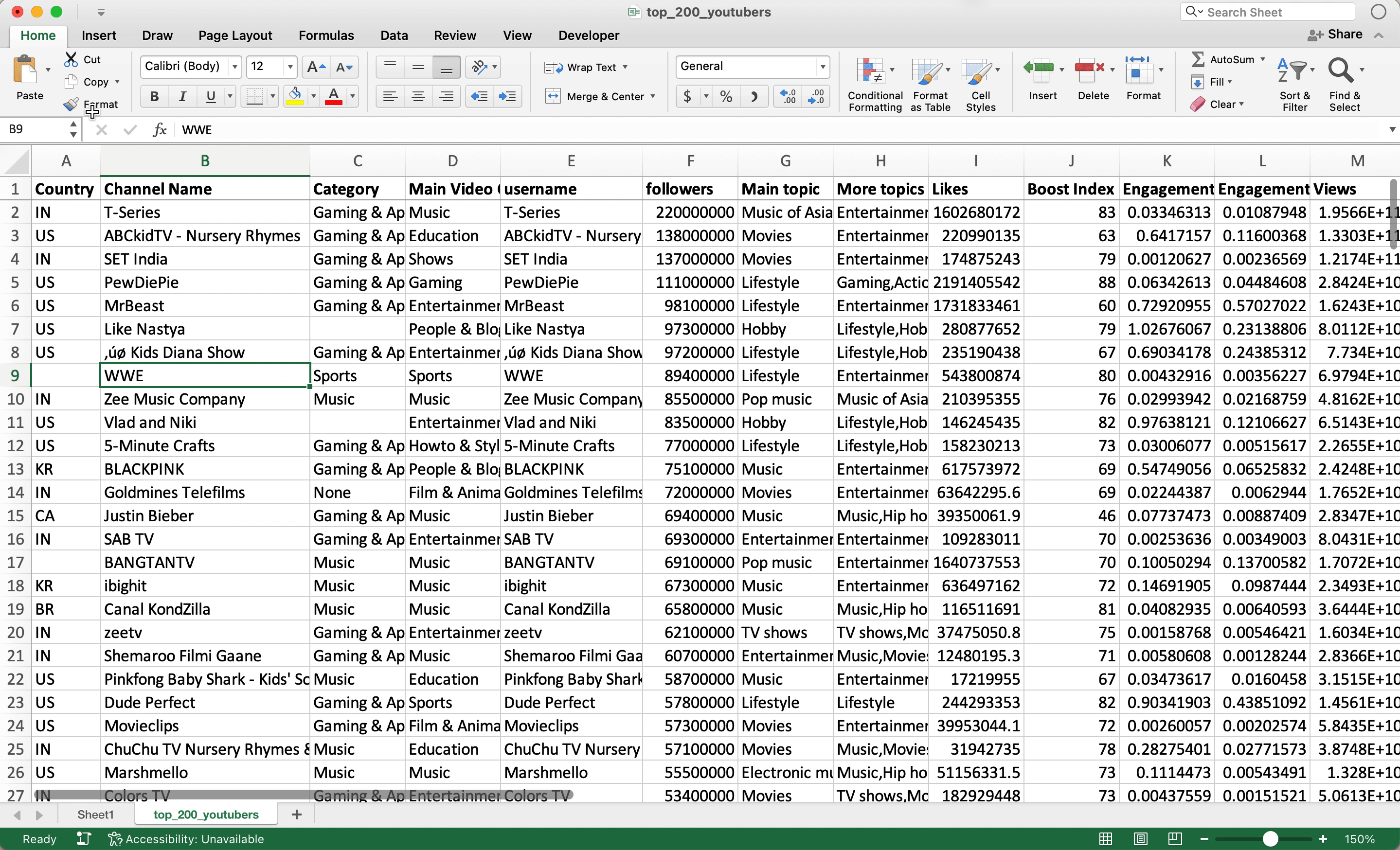Decrease font size with A-down icon

click(x=344, y=67)
